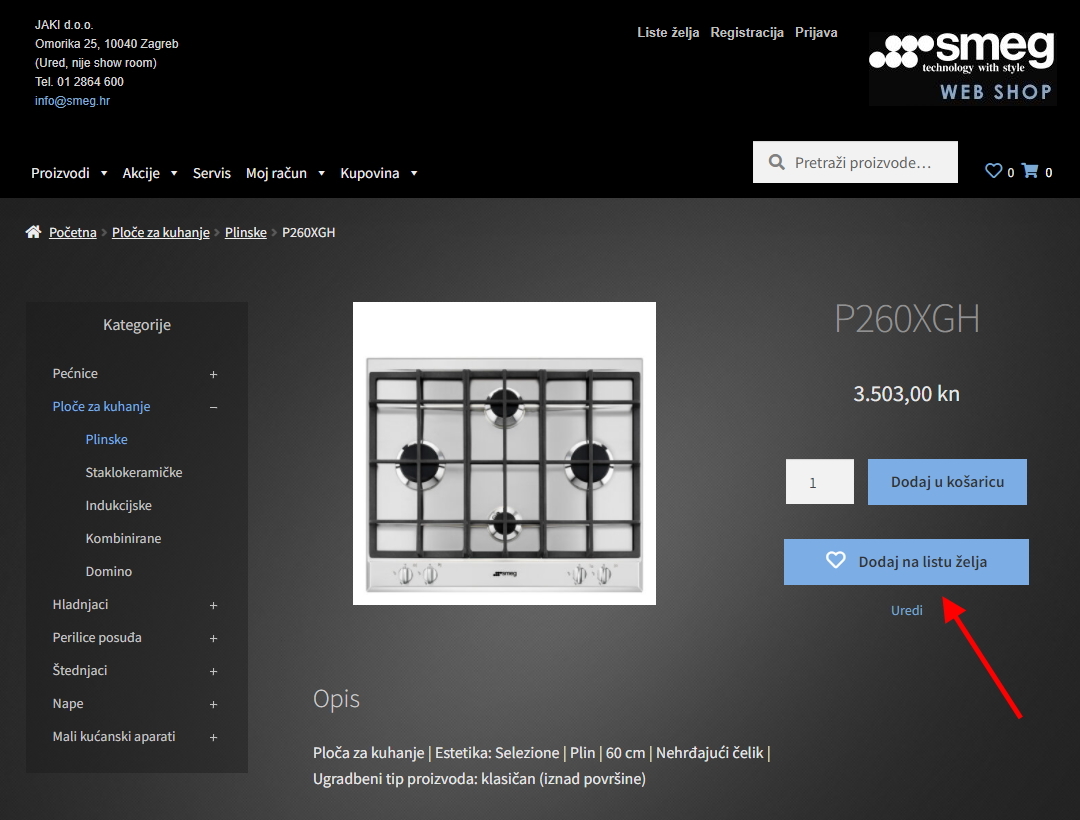Go to Početna in breadcrumb
This screenshot has width=1080, height=820.
72,233
